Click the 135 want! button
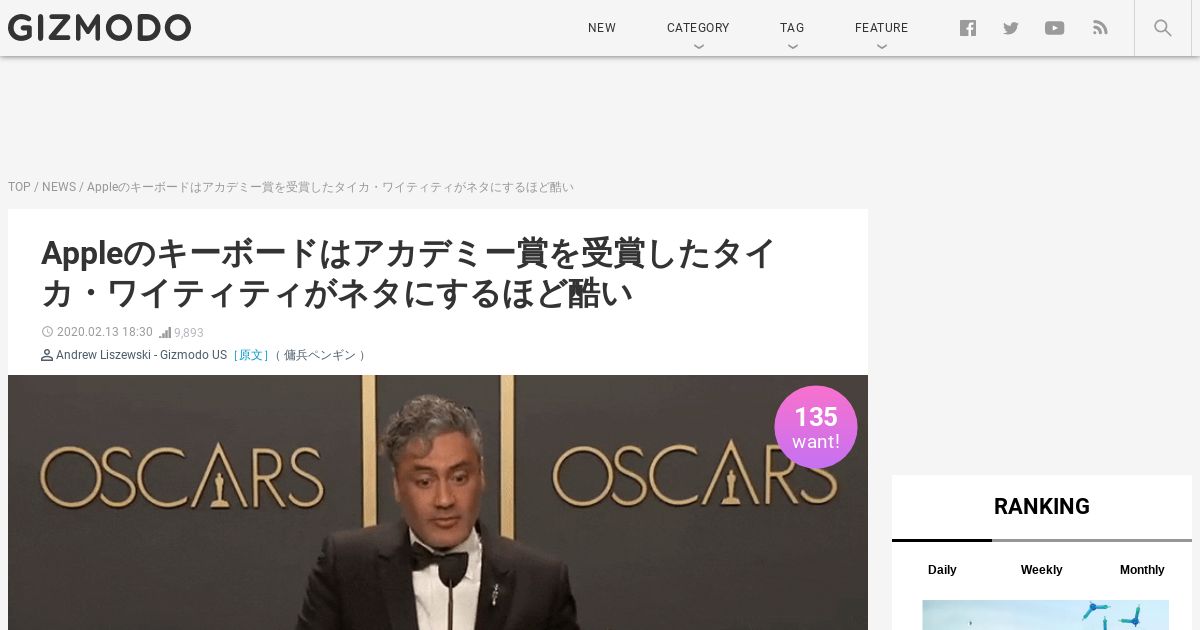The width and height of the screenshot is (1200, 630). pos(816,427)
